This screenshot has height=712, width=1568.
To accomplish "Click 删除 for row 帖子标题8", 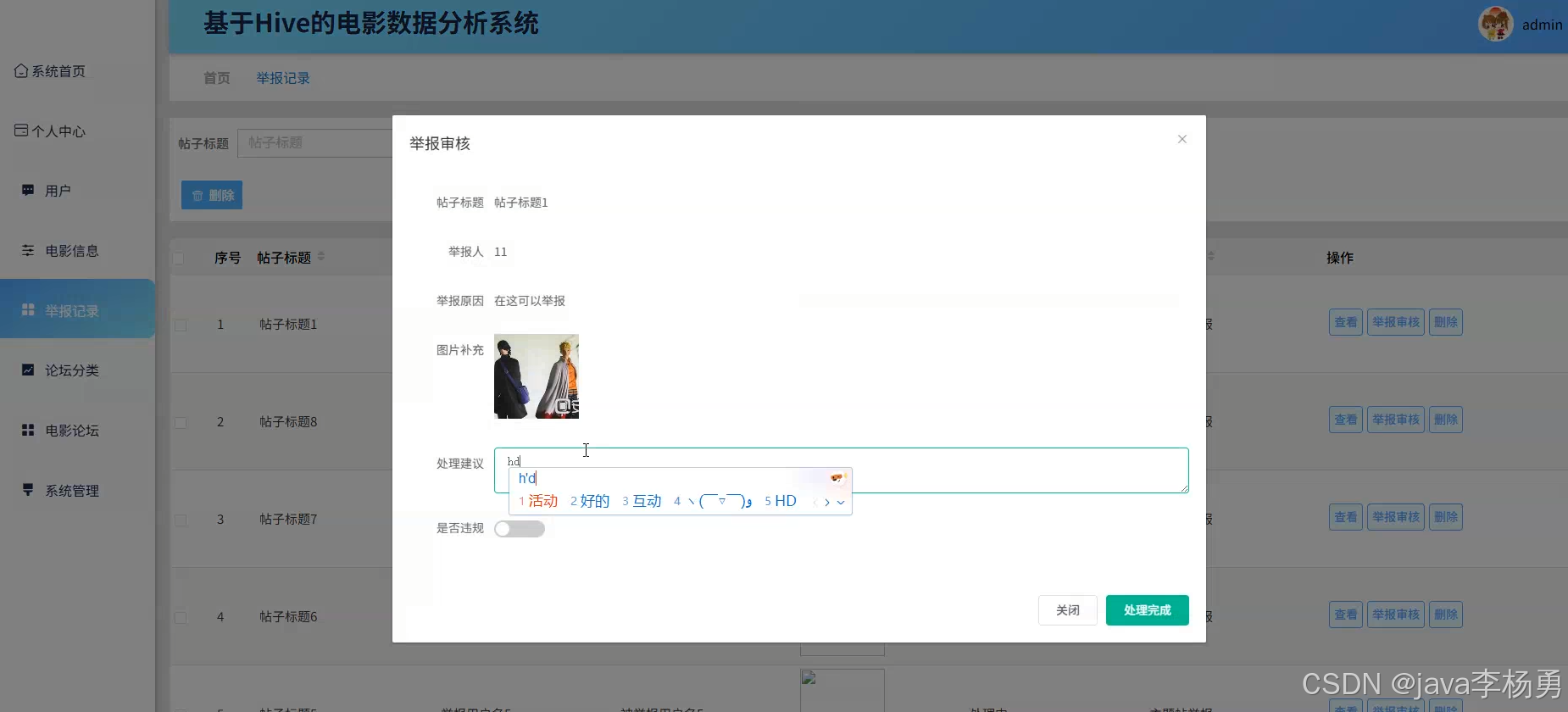I will point(1446,420).
